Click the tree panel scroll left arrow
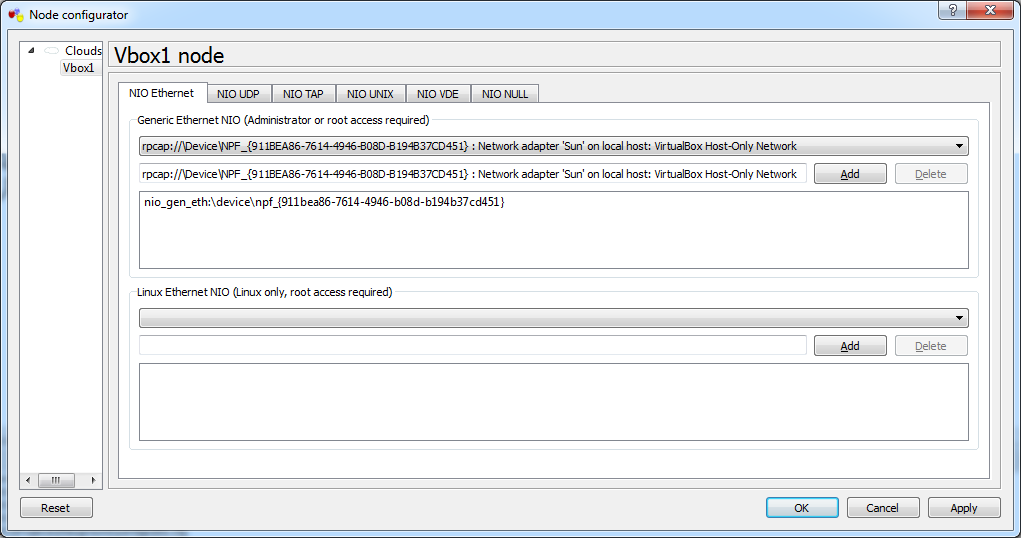1021x538 pixels. [x=27, y=480]
